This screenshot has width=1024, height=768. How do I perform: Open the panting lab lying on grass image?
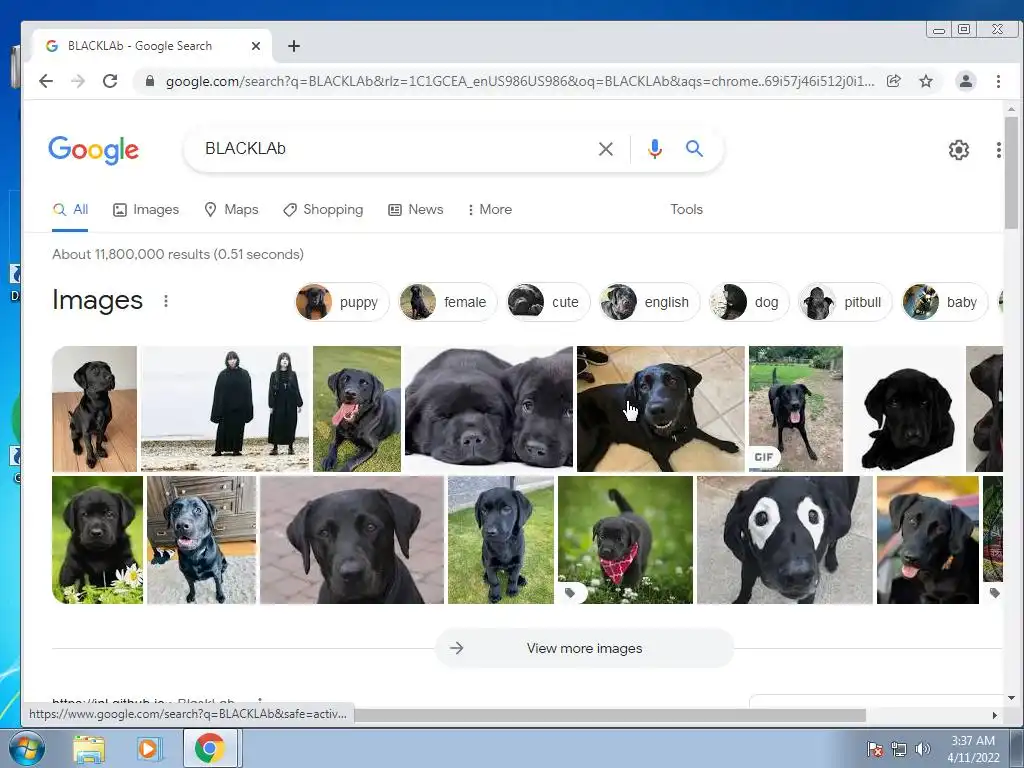[x=357, y=409]
